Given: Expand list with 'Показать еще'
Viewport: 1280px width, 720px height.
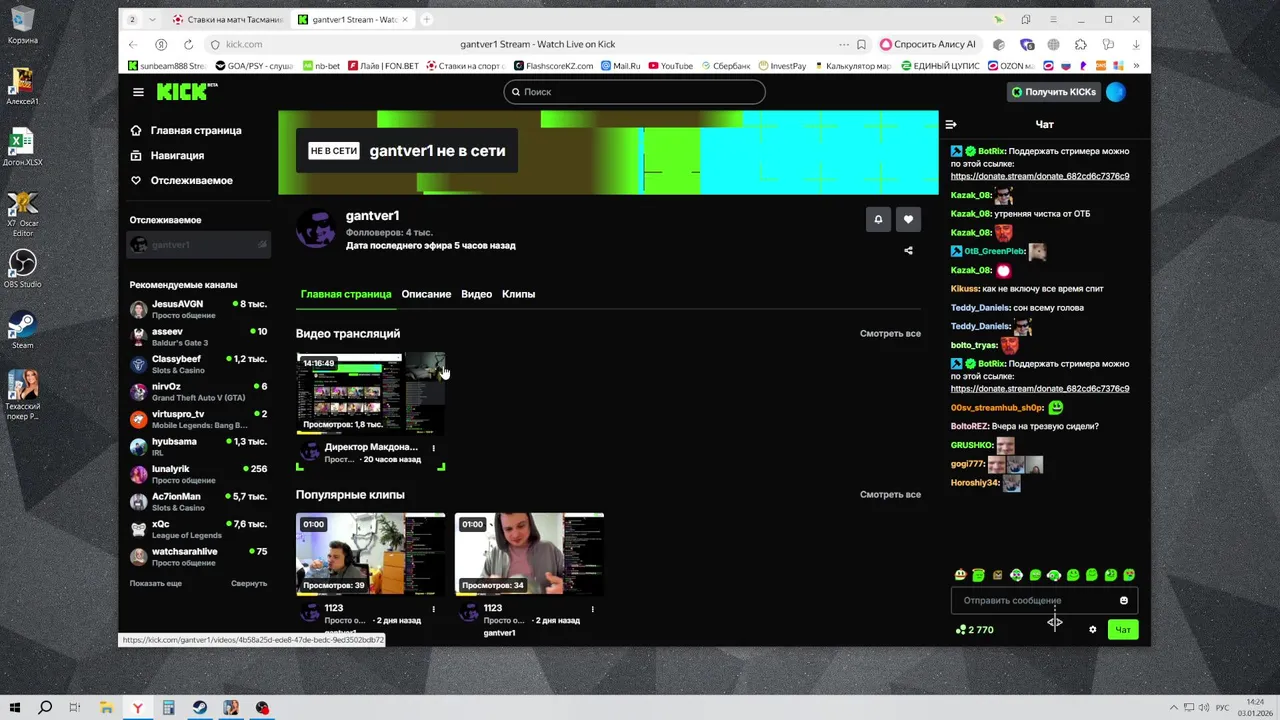Looking at the screenshot, I should click(155, 583).
